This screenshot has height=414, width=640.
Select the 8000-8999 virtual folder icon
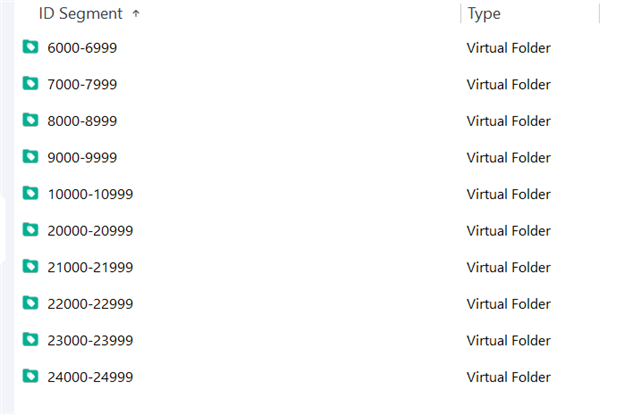coord(30,120)
